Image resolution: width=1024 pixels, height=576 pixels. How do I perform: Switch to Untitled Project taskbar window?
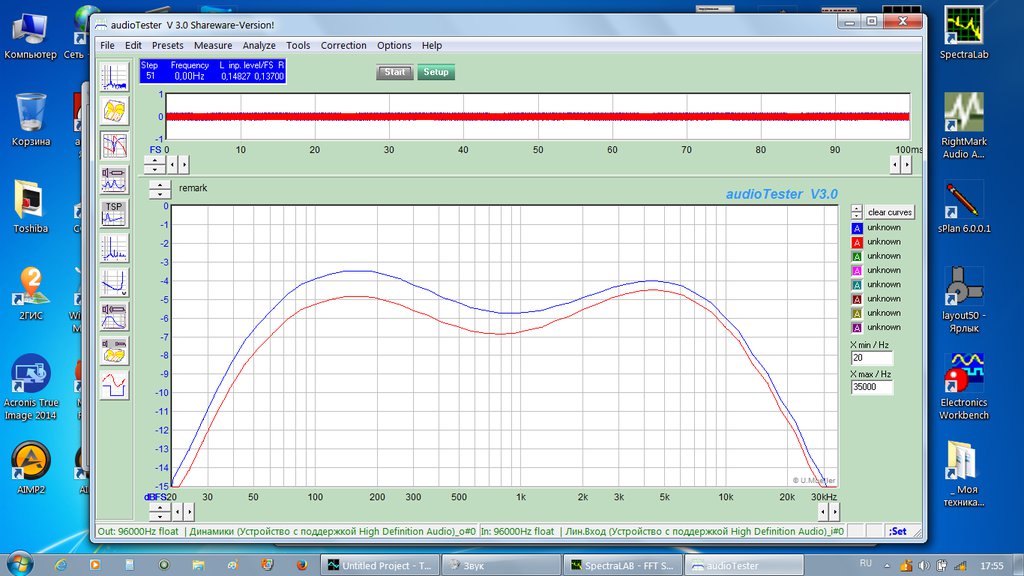pos(380,566)
